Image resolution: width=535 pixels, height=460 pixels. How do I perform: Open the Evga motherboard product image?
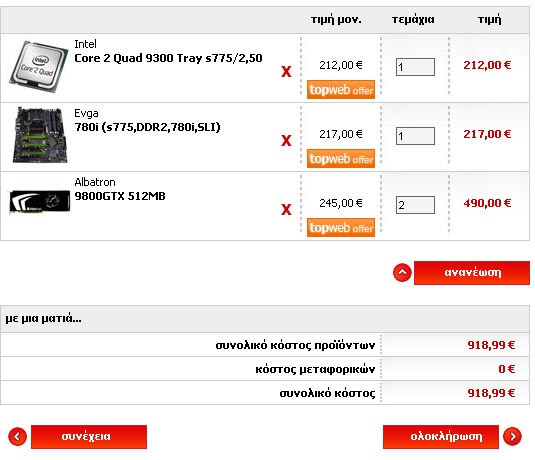(40, 135)
